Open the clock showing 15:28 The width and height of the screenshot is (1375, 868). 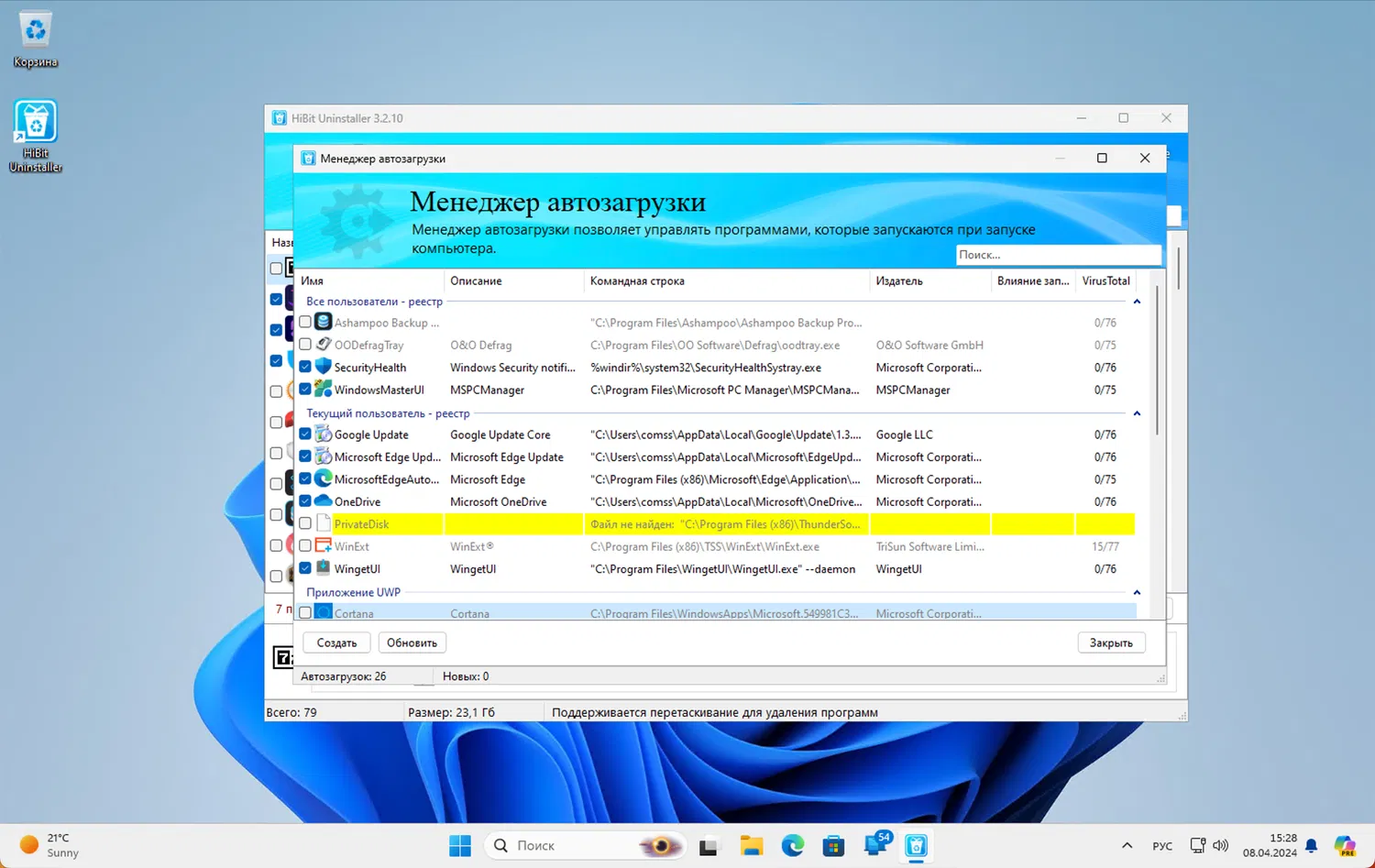pos(1270,845)
